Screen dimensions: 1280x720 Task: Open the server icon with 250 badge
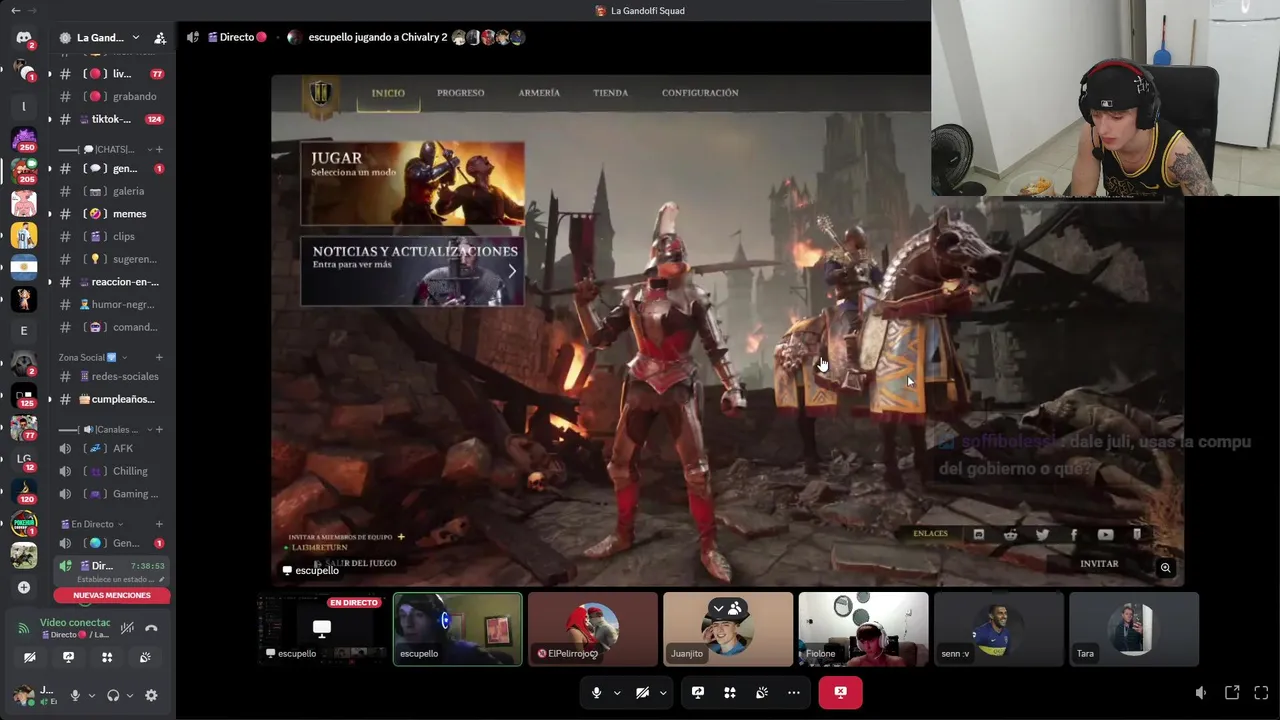tap(23, 139)
